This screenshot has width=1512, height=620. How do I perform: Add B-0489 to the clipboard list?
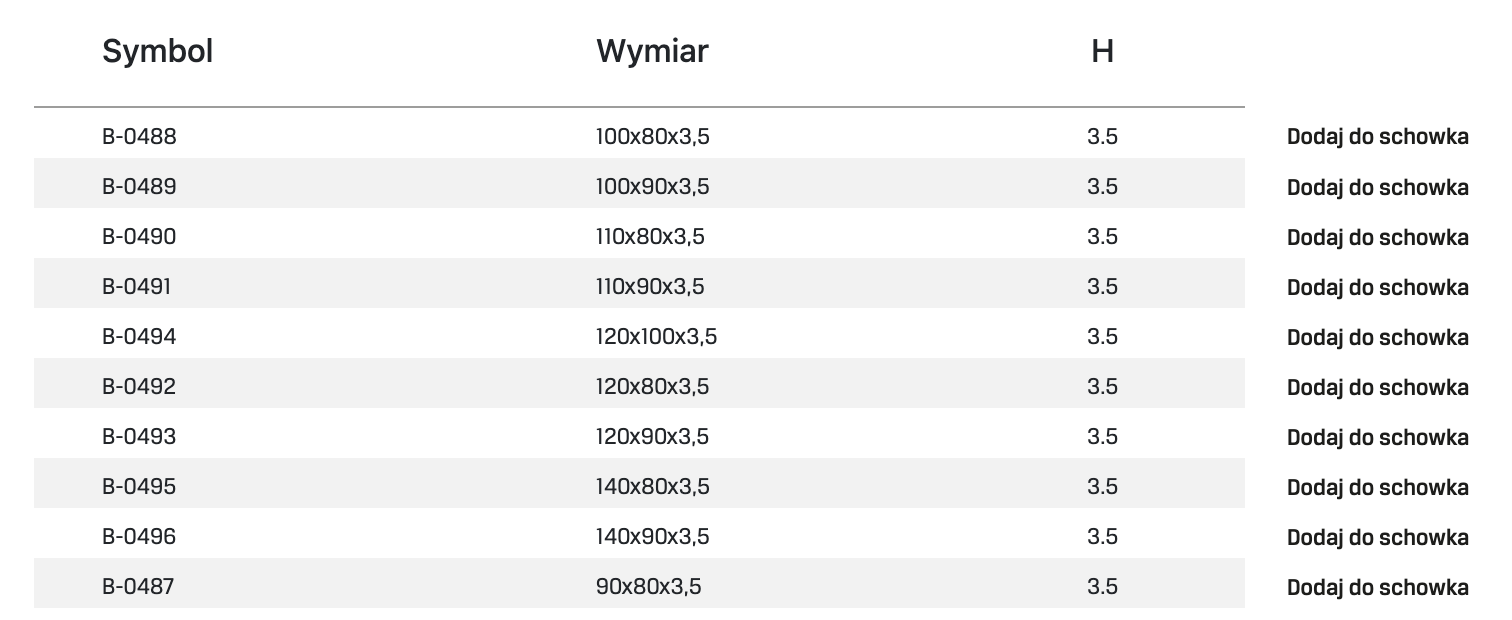pyautogui.click(x=1377, y=187)
